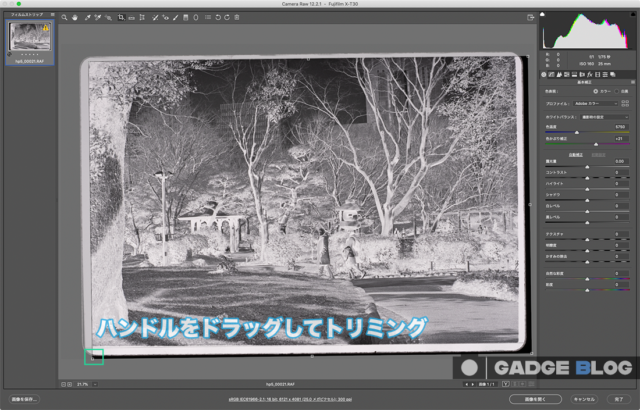
Task: Open the Filmstrip panel menu
Action: 52,14
